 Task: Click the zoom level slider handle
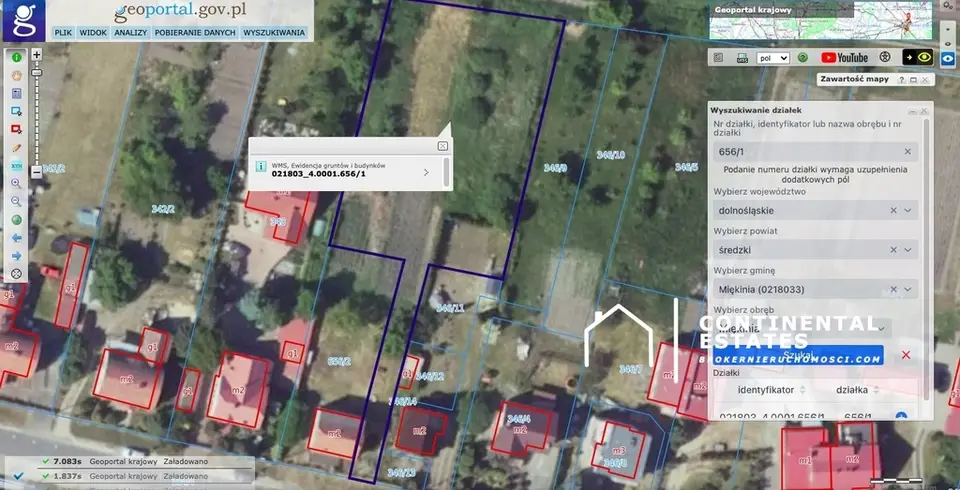(37, 73)
